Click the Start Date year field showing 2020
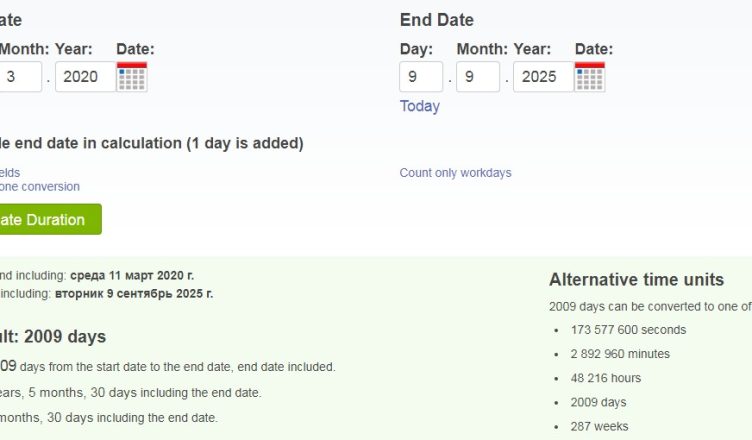 coord(84,77)
